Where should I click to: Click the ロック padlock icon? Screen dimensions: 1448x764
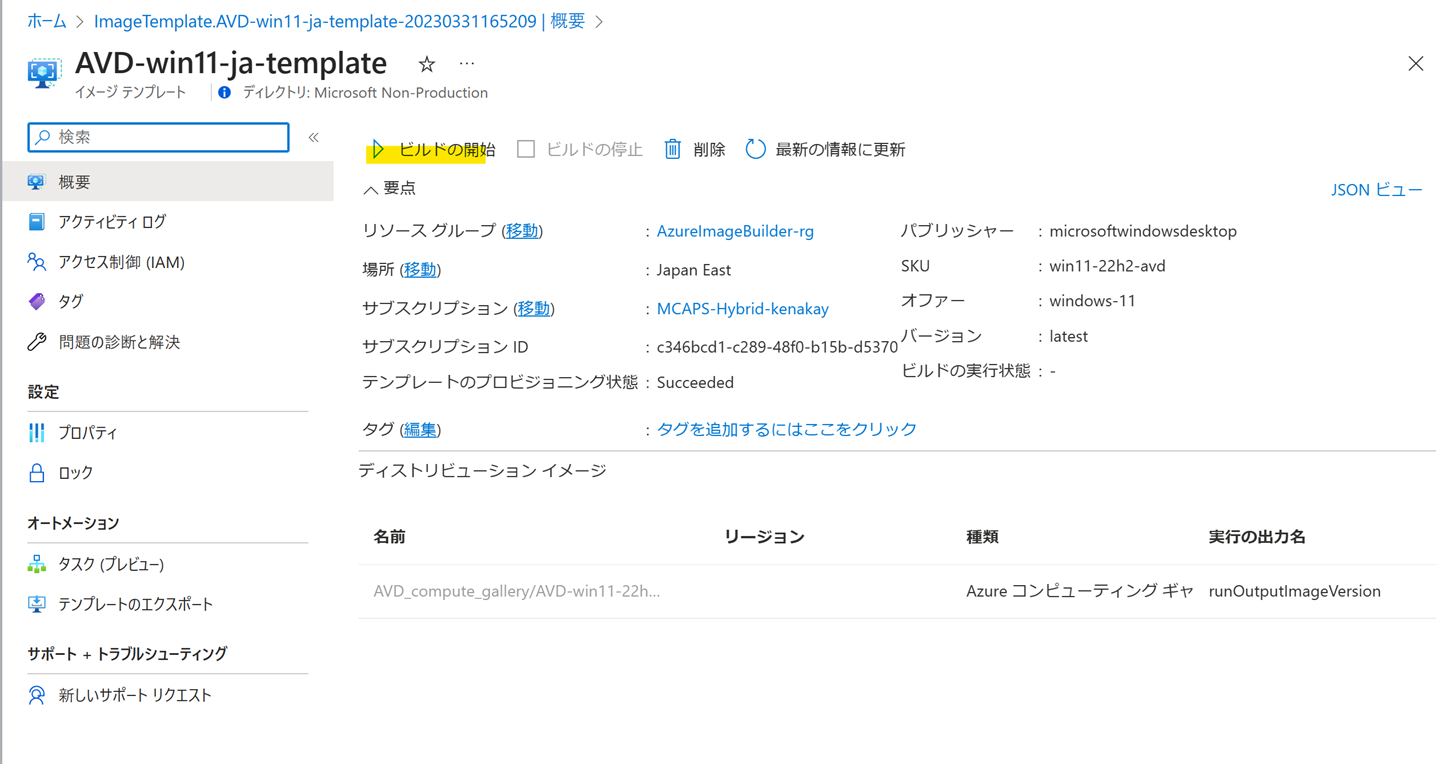tap(37, 473)
